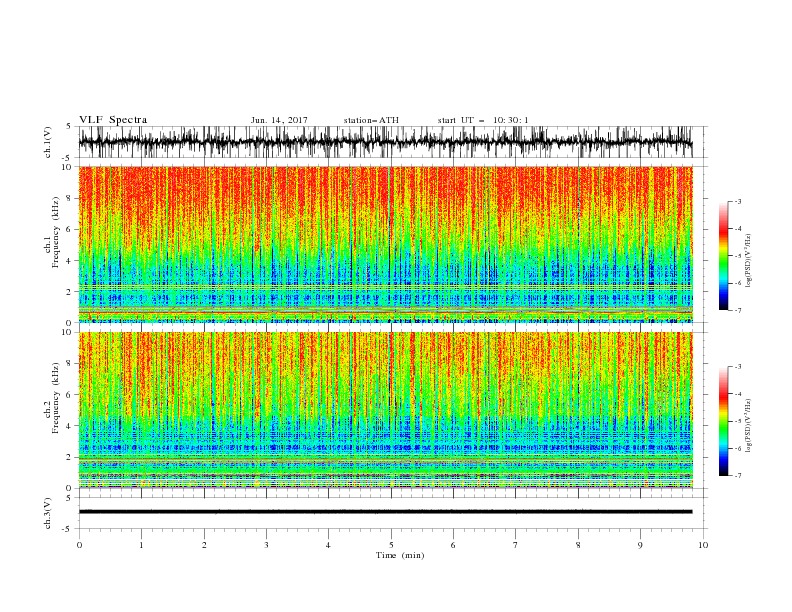Select the 'Time (min)' axis label
This screenshot has width=792, height=612.
(x=400, y=555)
